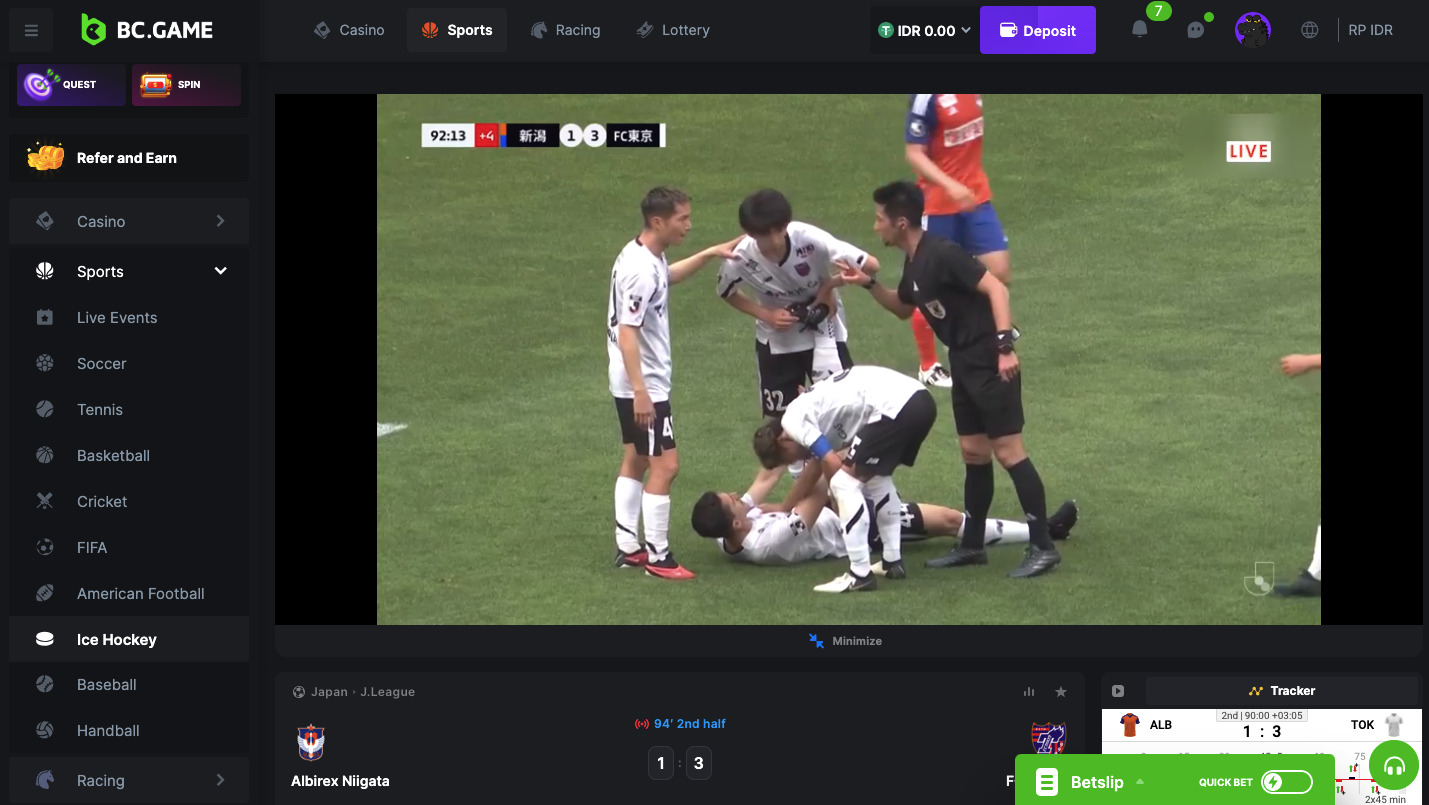This screenshot has height=805, width=1429.
Task: Open the IDR 0.00 balance dropdown
Action: pos(924,31)
